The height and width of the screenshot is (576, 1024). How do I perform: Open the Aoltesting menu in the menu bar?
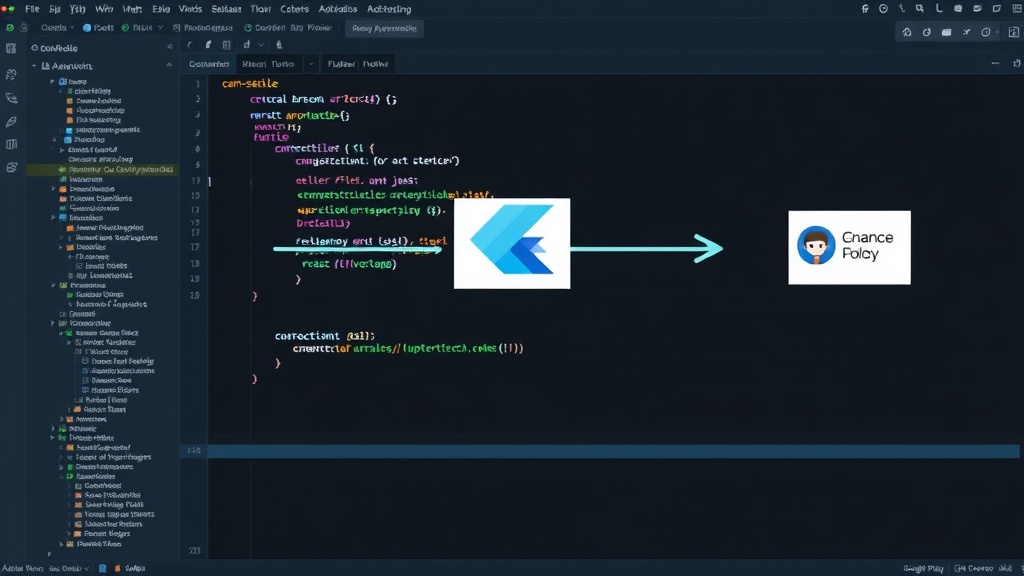coord(389,9)
